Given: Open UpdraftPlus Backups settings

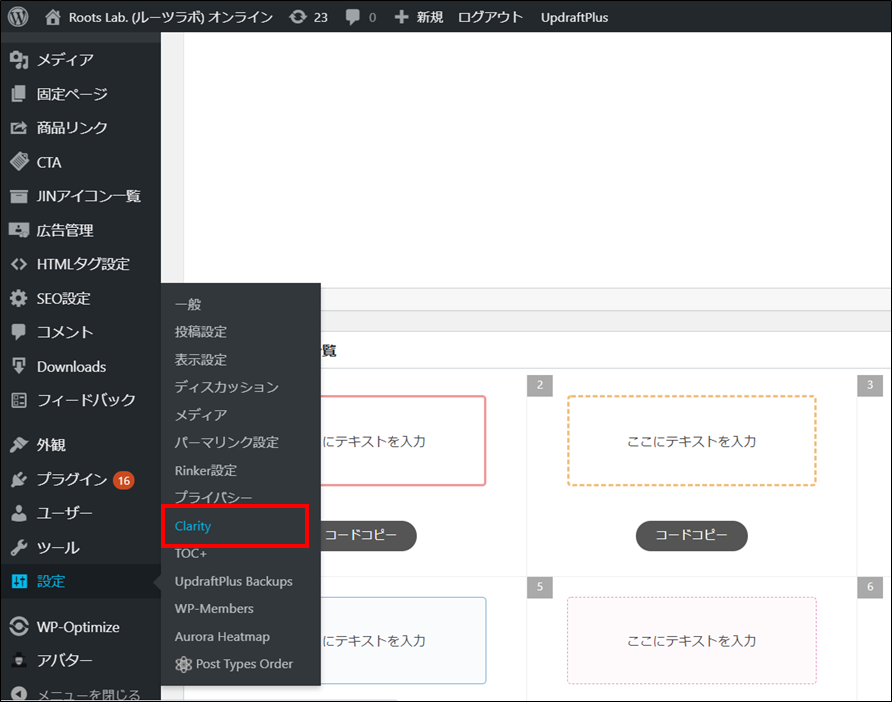Looking at the screenshot, I should (233, 581).
